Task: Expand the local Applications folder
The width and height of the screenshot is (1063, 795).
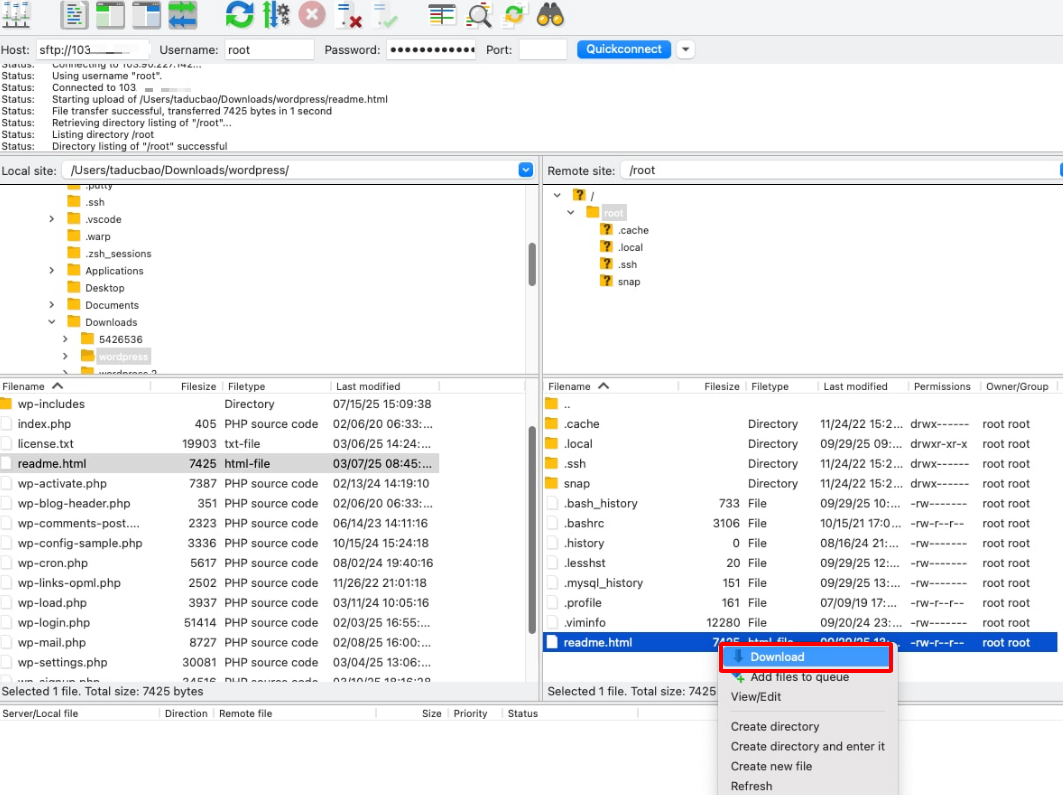Action: (x=52, y=270)
